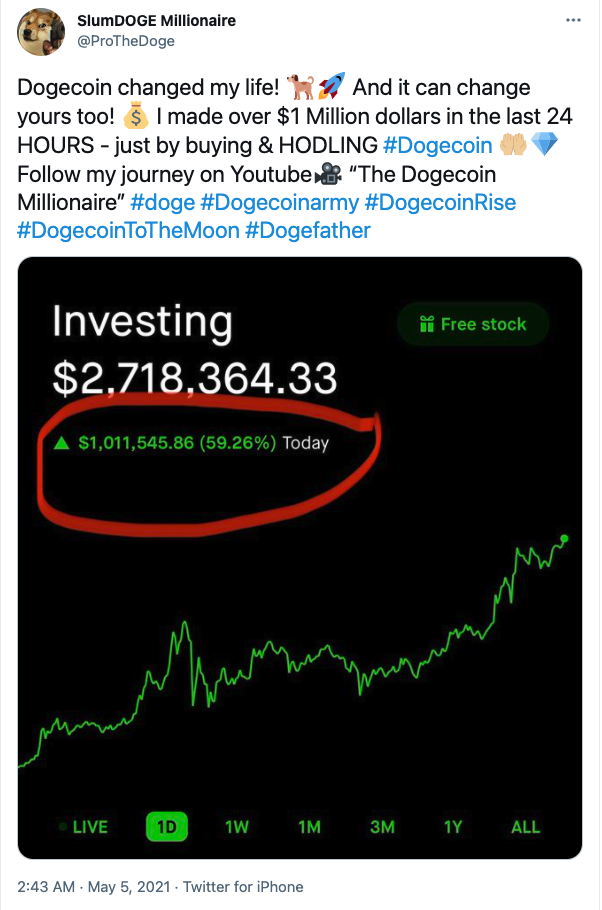The height and width of the screenshot is (910, 602).
Task: Click the gift icon on Free stock
Action: [x=427, y=324]
